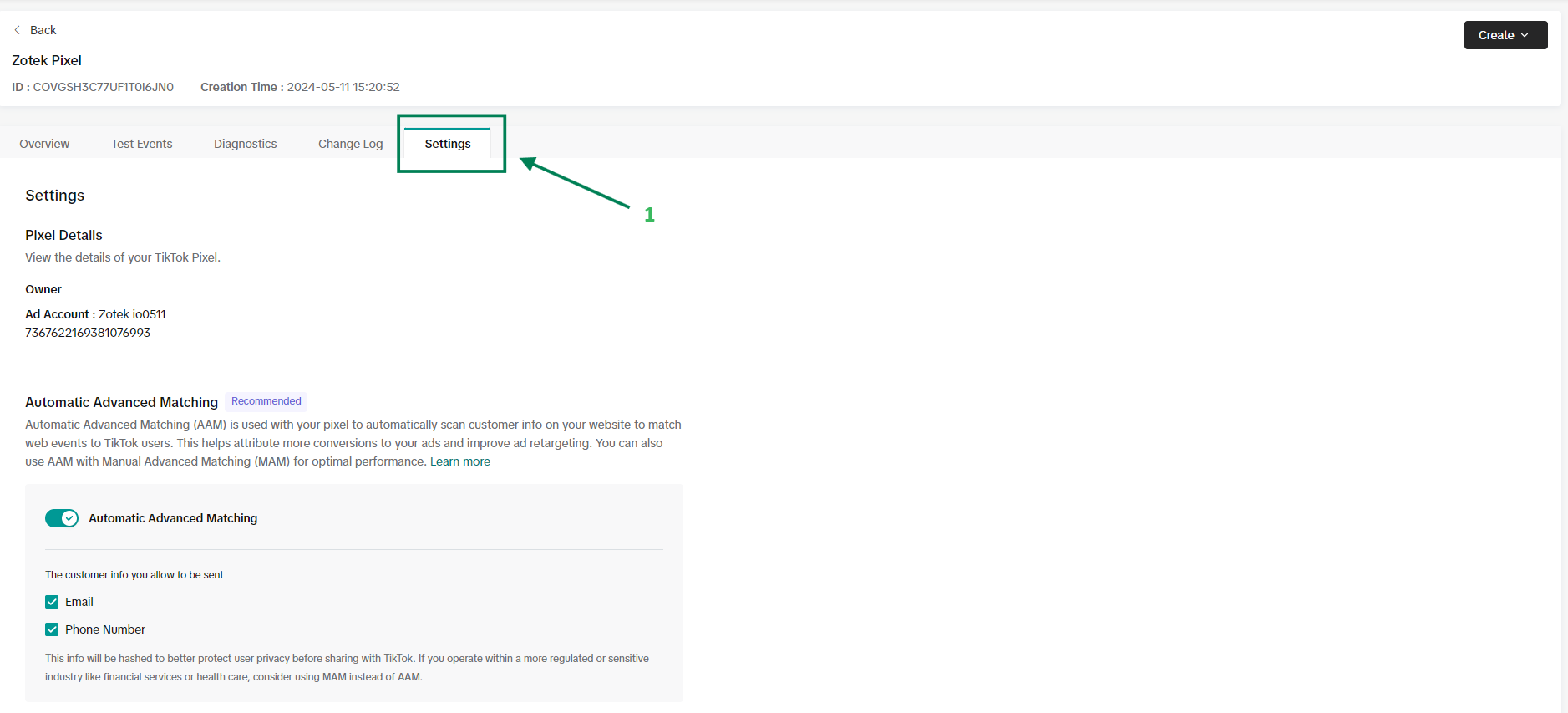Click the Back chevron arrow icon
1568x713 pixels.
[x=17, y=30]
